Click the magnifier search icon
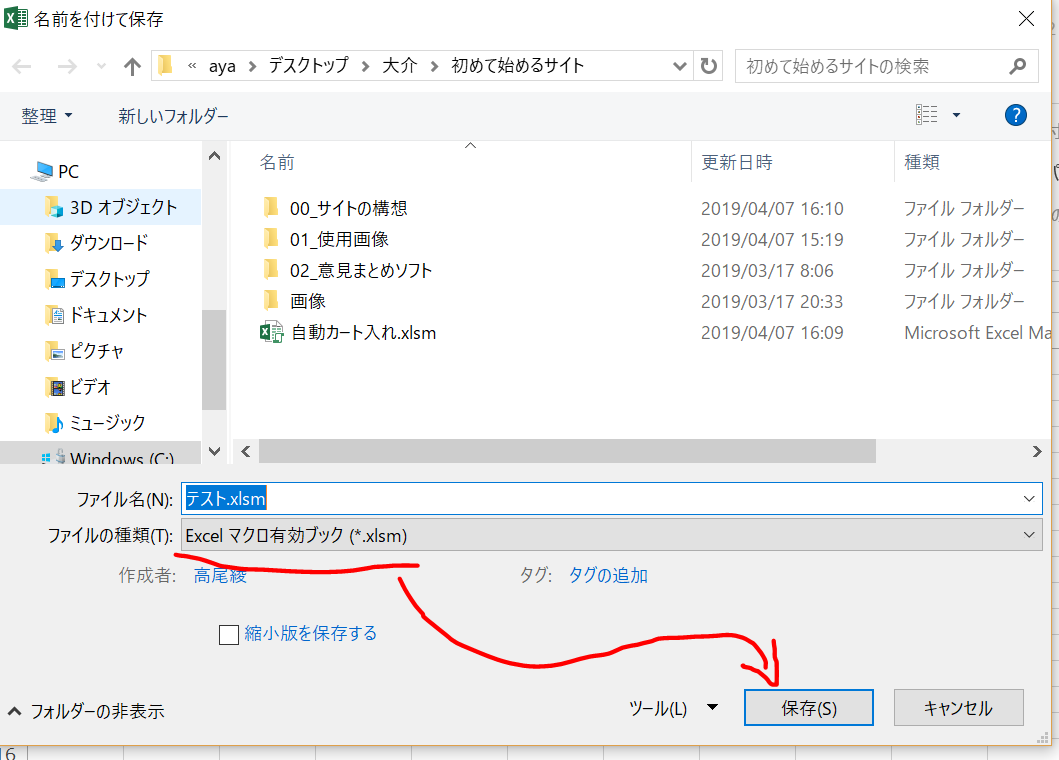 tap(1018, 66)
